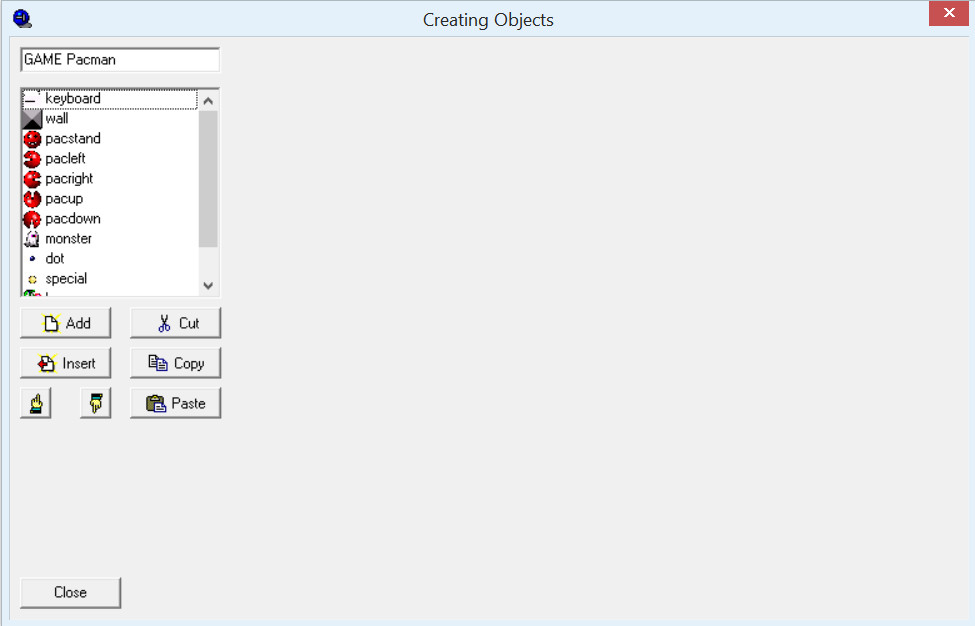Select the wall list entry
Viewport: 975px width, 626px height.
click(110, 119)
